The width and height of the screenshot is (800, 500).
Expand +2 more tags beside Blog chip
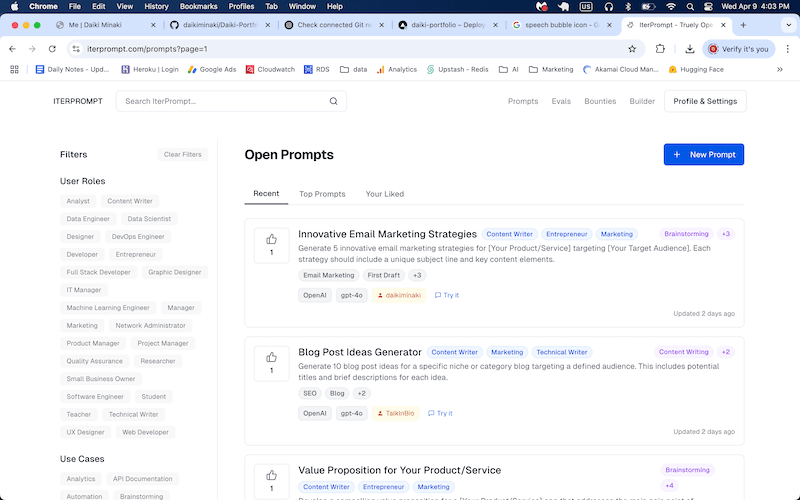click(361, 393)
